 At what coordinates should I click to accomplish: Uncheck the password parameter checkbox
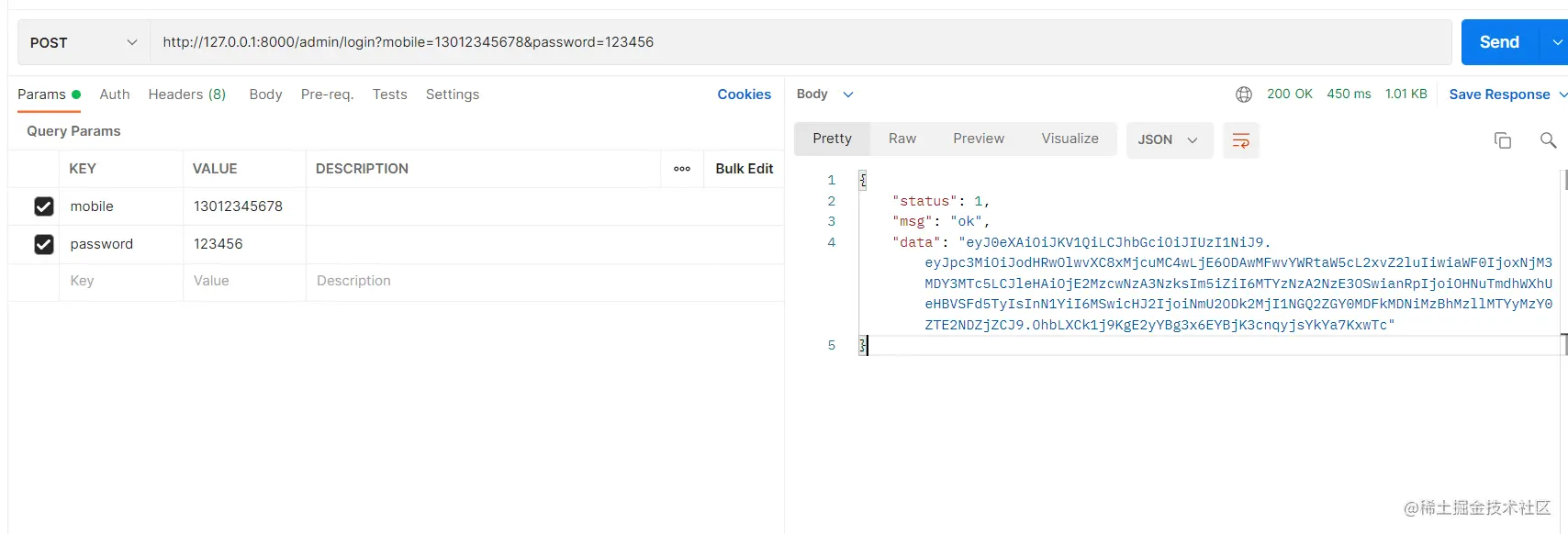[44, 244]
